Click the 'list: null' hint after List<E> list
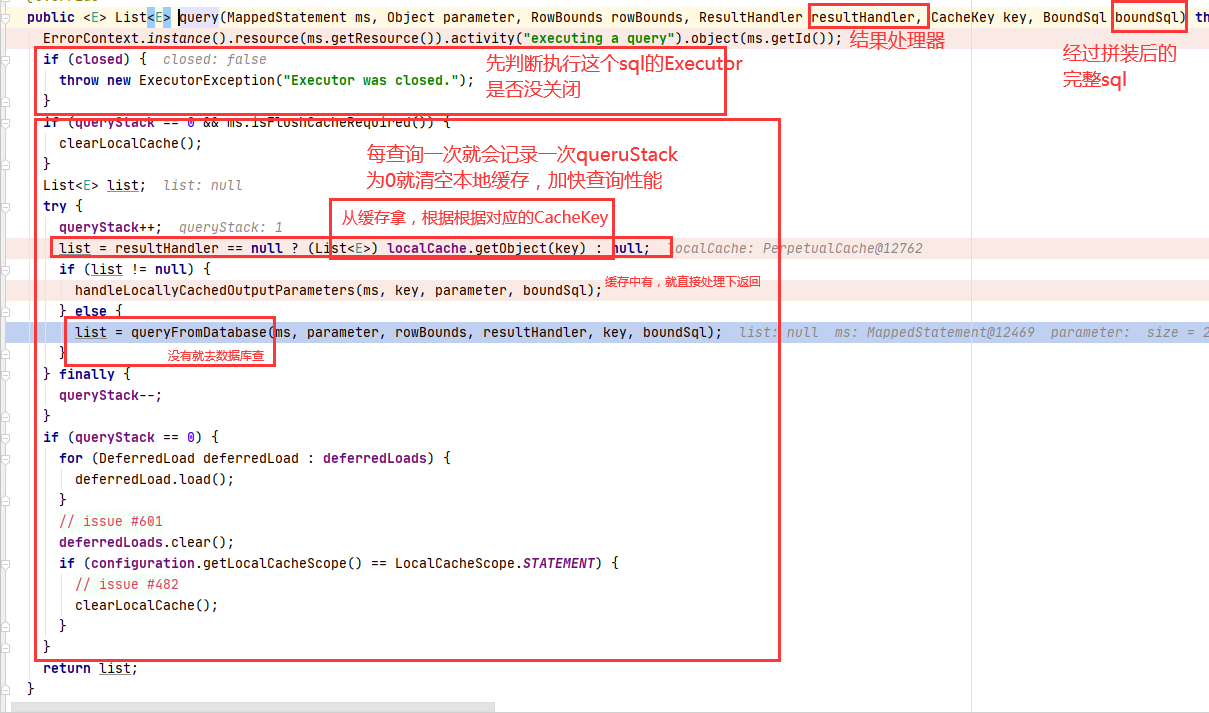This screenshot has height=713, width=1209. [203, 185]
